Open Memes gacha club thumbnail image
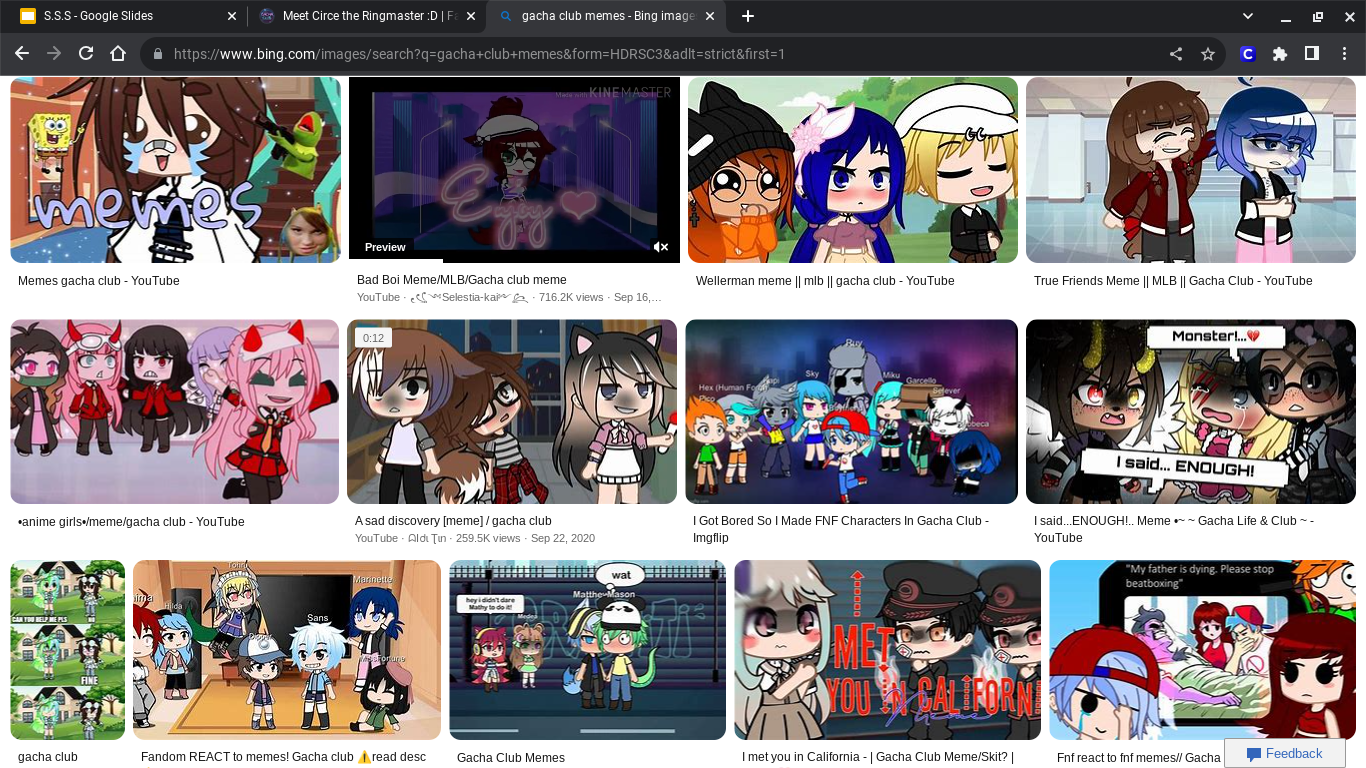1366x768 pixels. [175, 170]
